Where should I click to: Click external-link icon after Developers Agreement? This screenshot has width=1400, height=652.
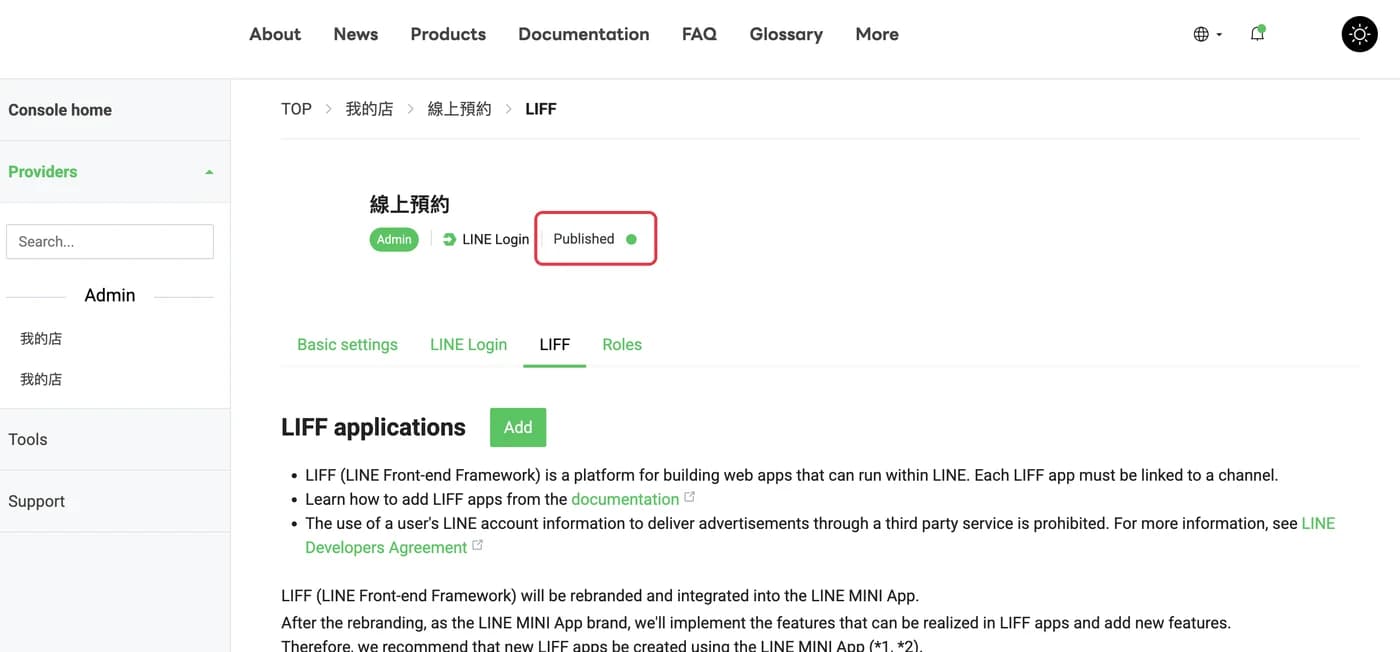click(478, 546)
